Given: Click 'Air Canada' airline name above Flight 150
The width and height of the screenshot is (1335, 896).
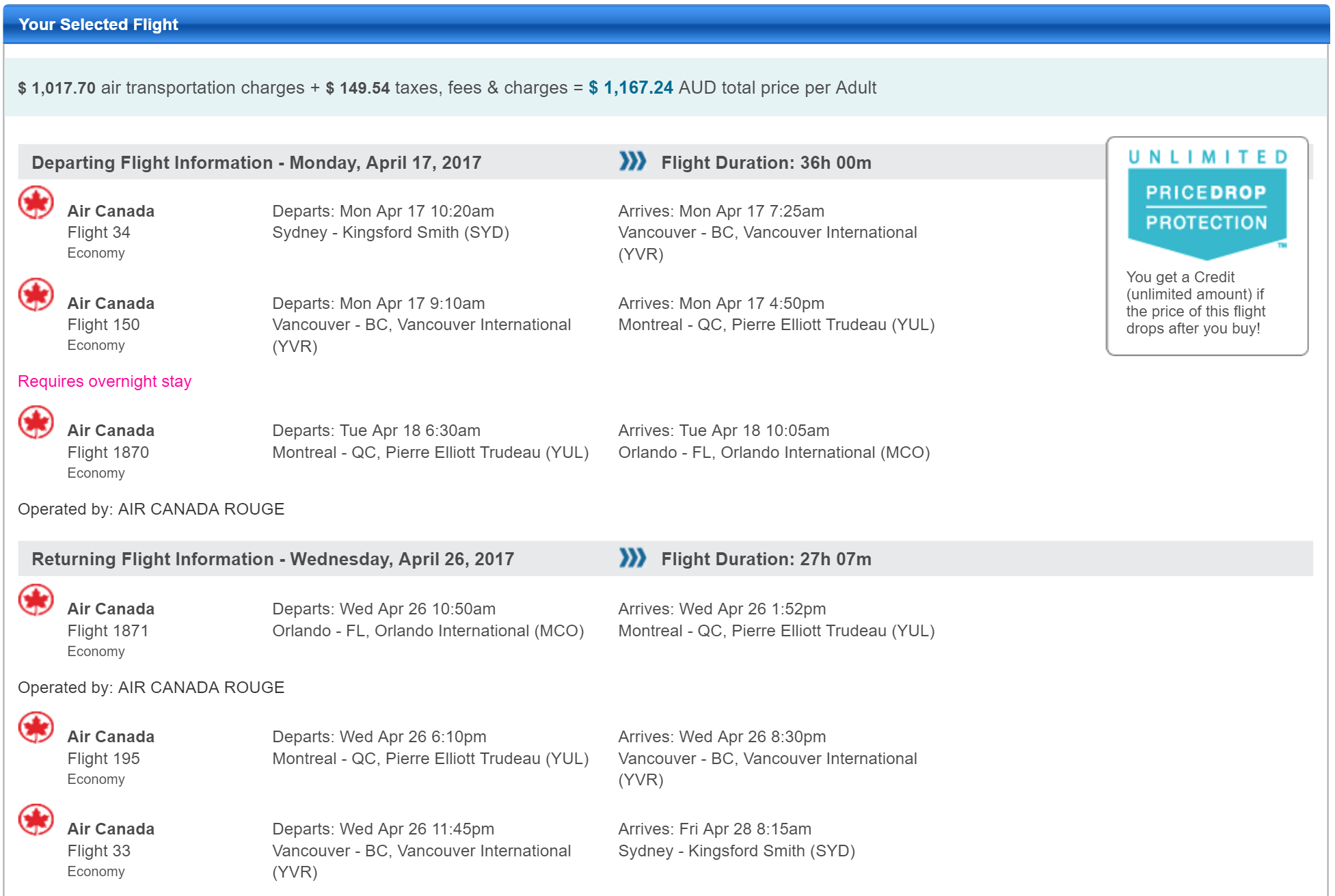Looking at the screenshot, I should tap(111, 303).
